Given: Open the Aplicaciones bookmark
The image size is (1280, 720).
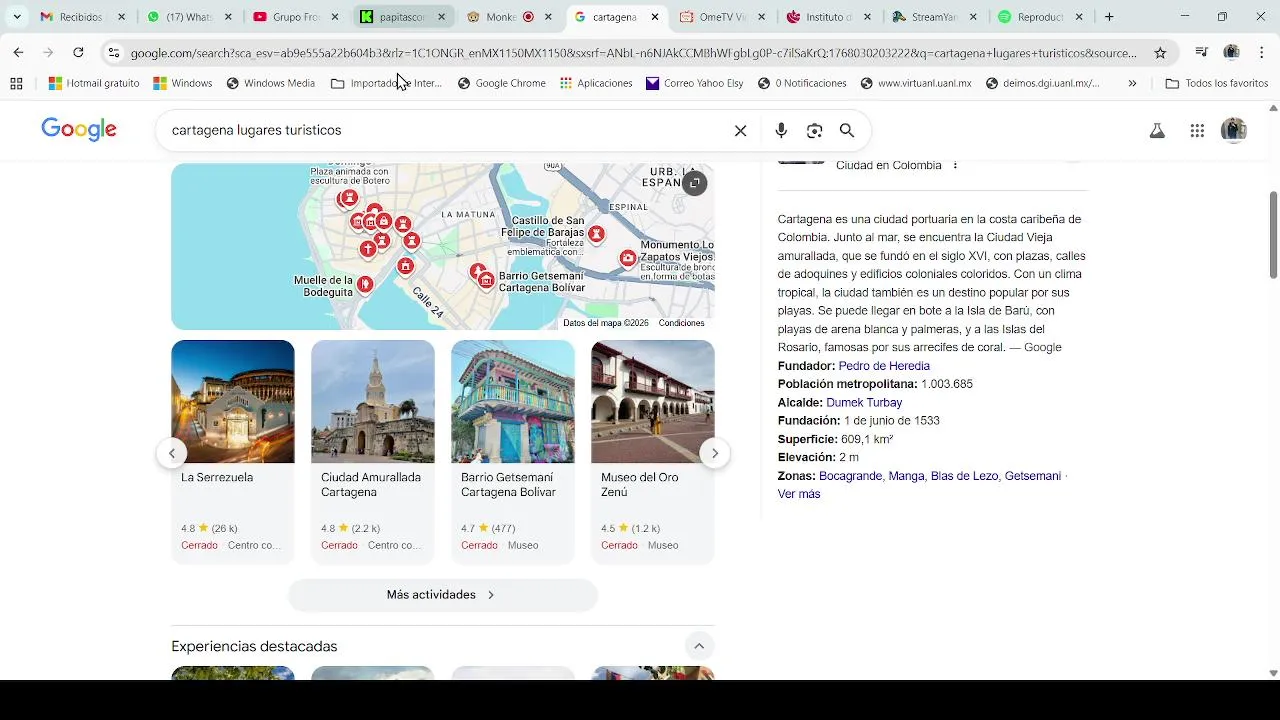Looking at the screenshot, I should pos(596,83).
